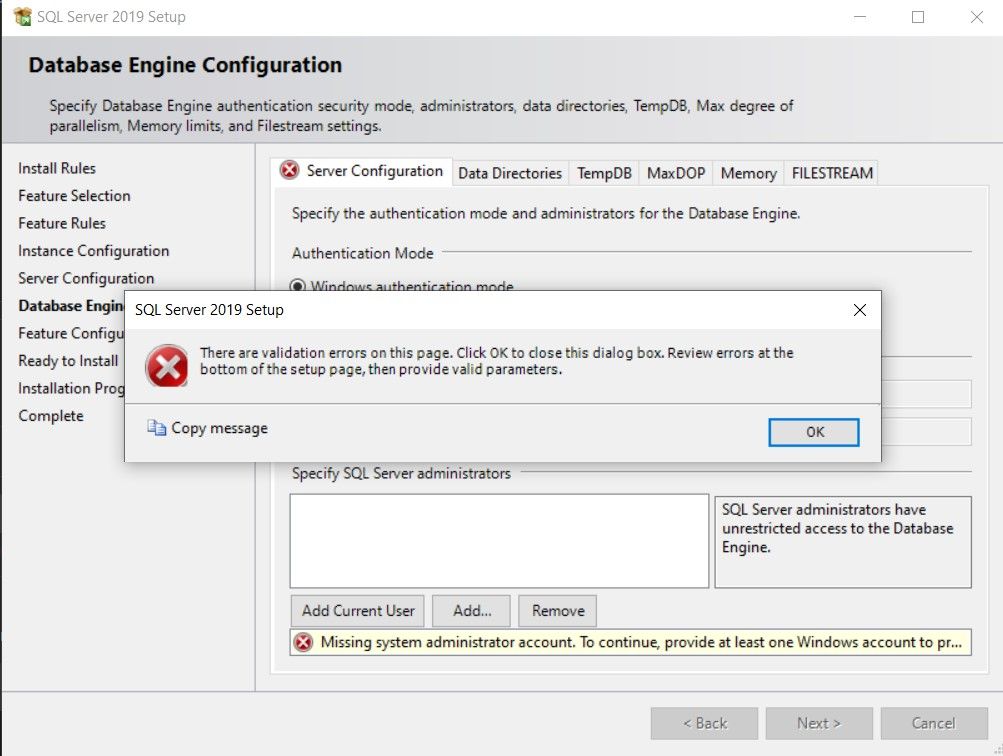The width and height of the screenshot is (1003, 756).
Task: Open the MaxDOP tab
Action: pyautogui.click(x=675, y=173)
